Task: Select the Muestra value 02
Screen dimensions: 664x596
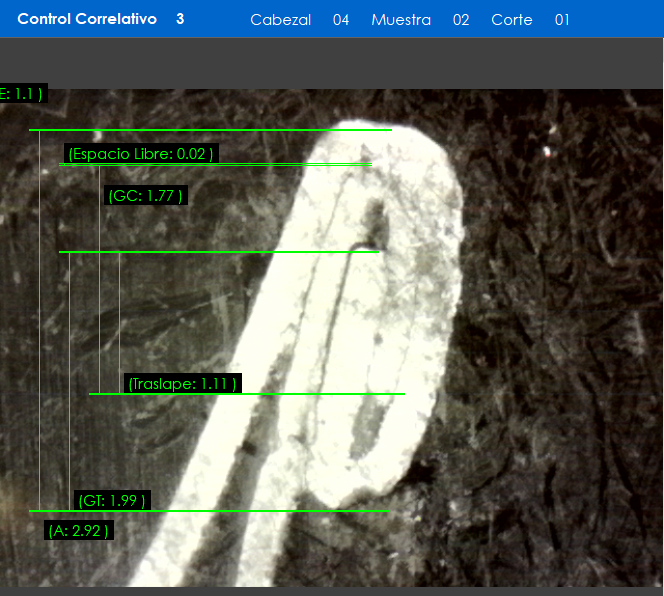Action: (461, 20)
